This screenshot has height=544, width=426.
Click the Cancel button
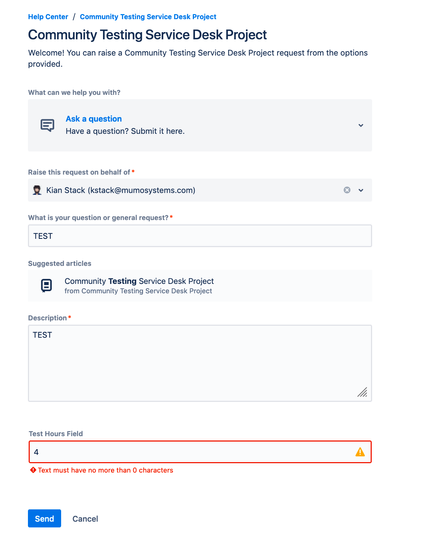click(x=85, y=519)
